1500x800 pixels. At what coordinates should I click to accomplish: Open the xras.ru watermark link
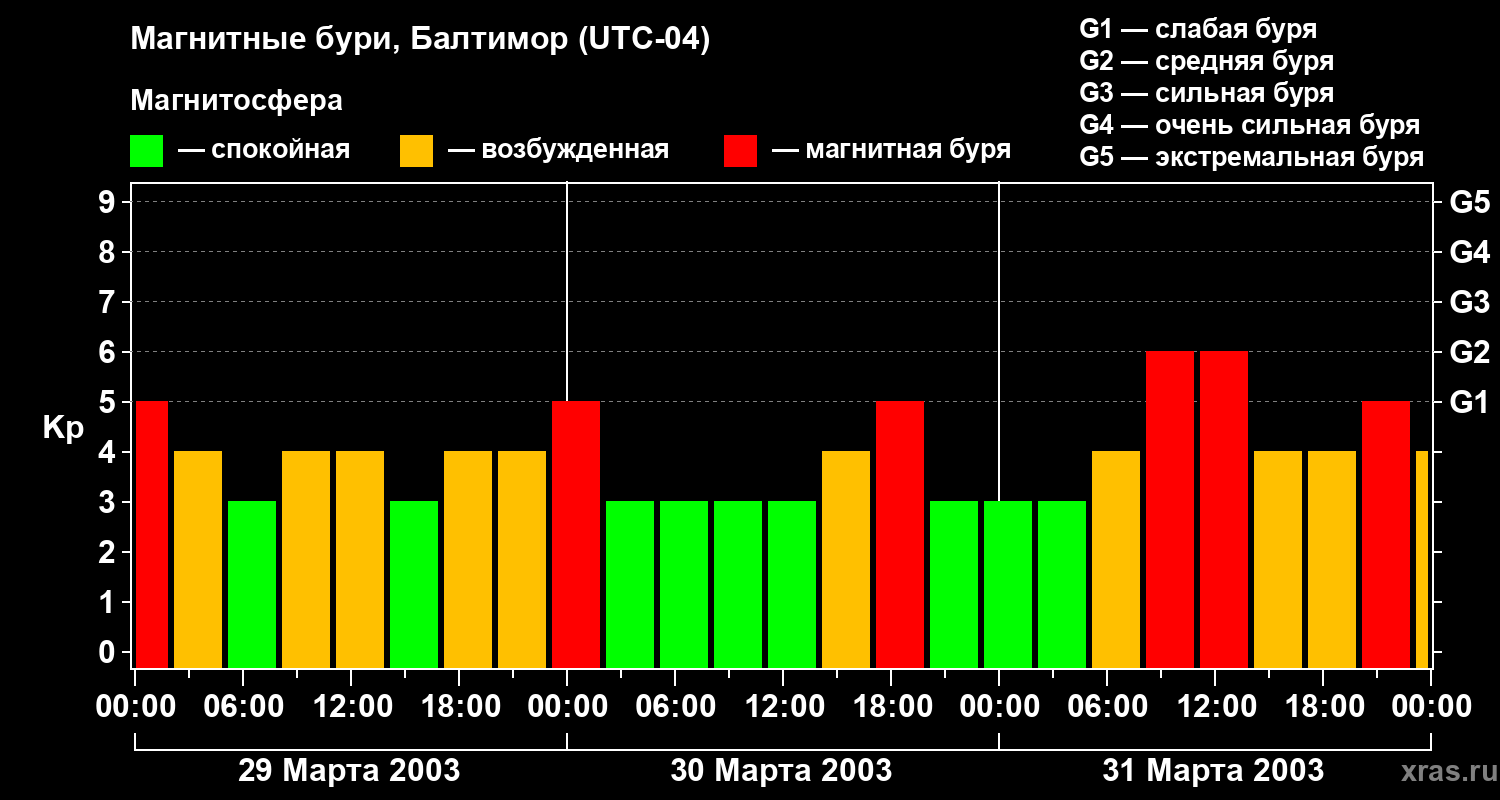pos(1443,771)
